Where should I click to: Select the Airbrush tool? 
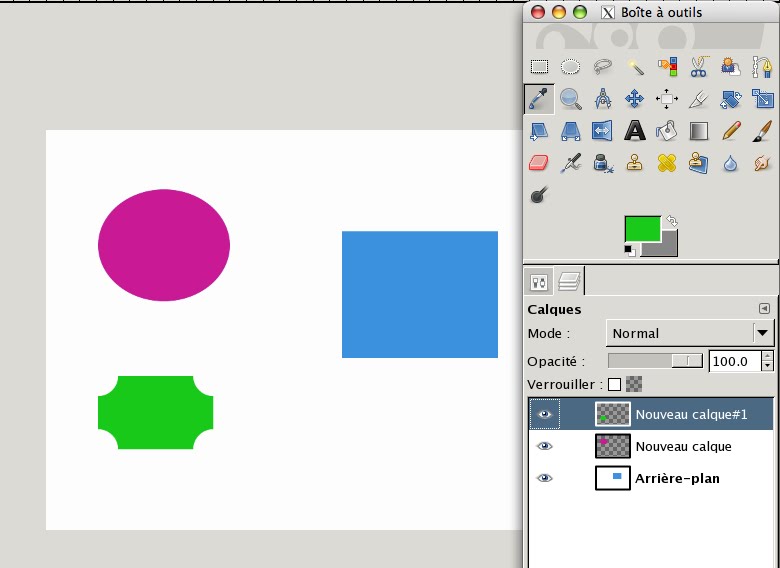tap(571, 163)
